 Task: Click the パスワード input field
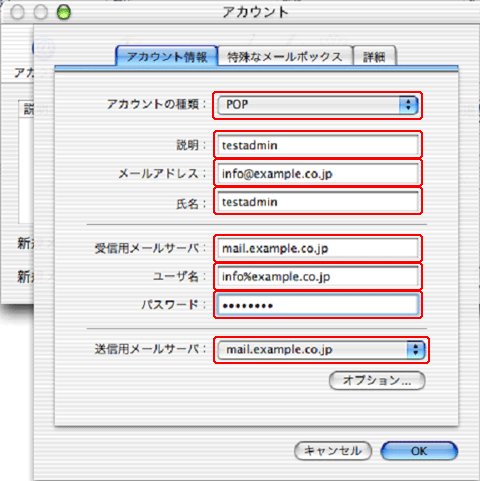pyautogui.click(x=318, y=305)
